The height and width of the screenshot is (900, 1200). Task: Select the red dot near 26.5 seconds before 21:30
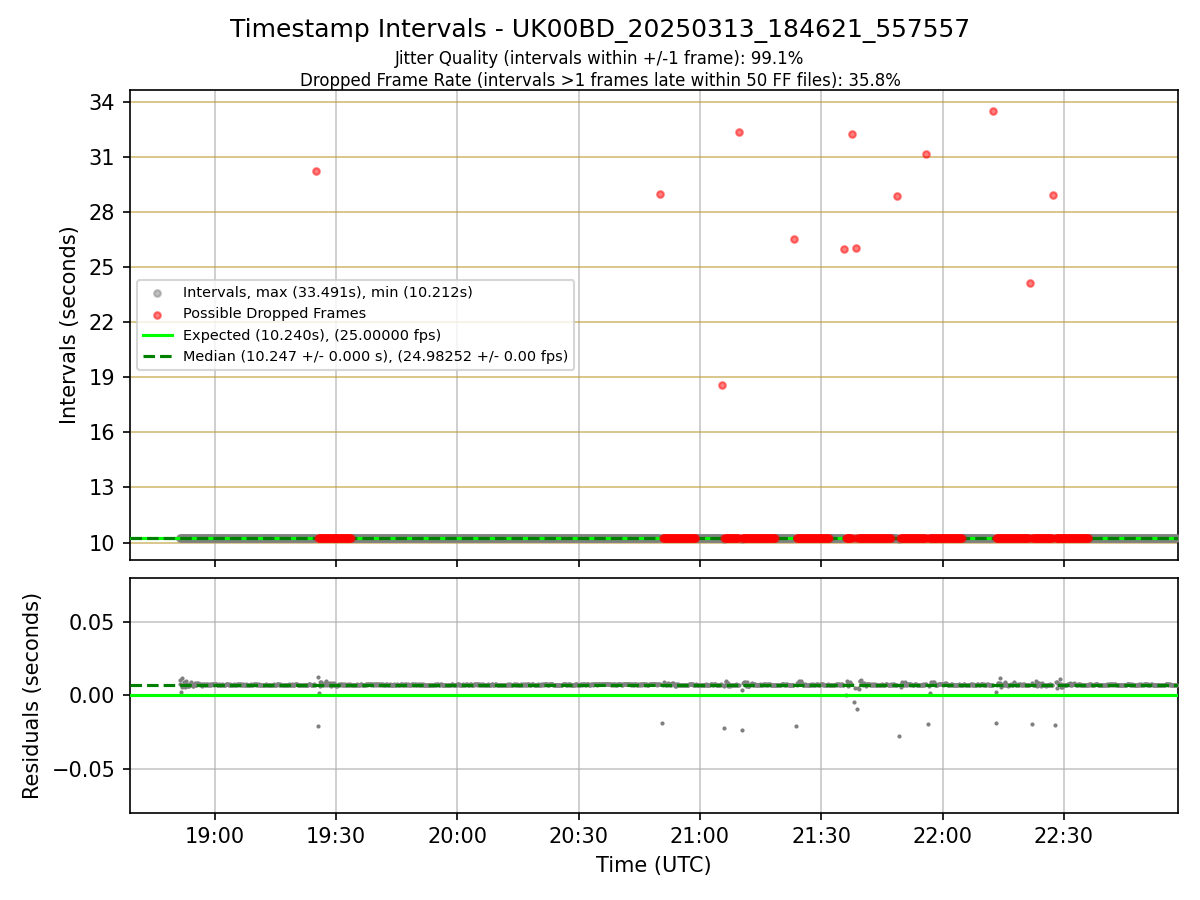pos(794,239)
